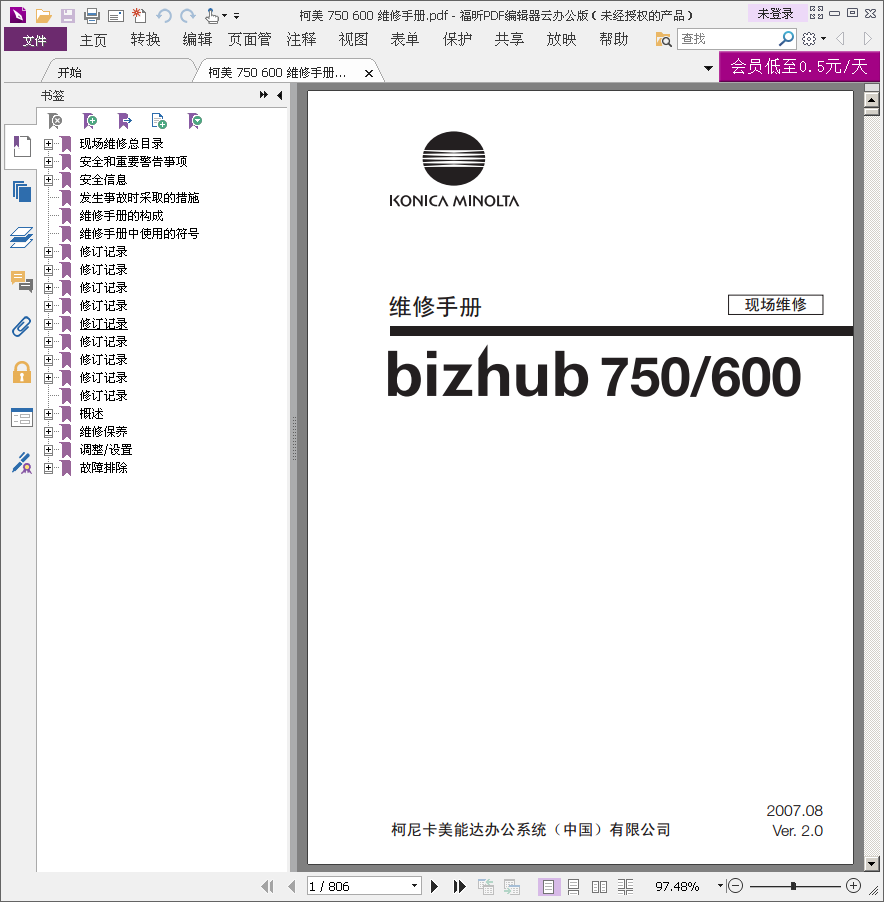884x902 pixels.
Task: Click the bookmark arrow destination icon
Action: click(x=124, y=121)
